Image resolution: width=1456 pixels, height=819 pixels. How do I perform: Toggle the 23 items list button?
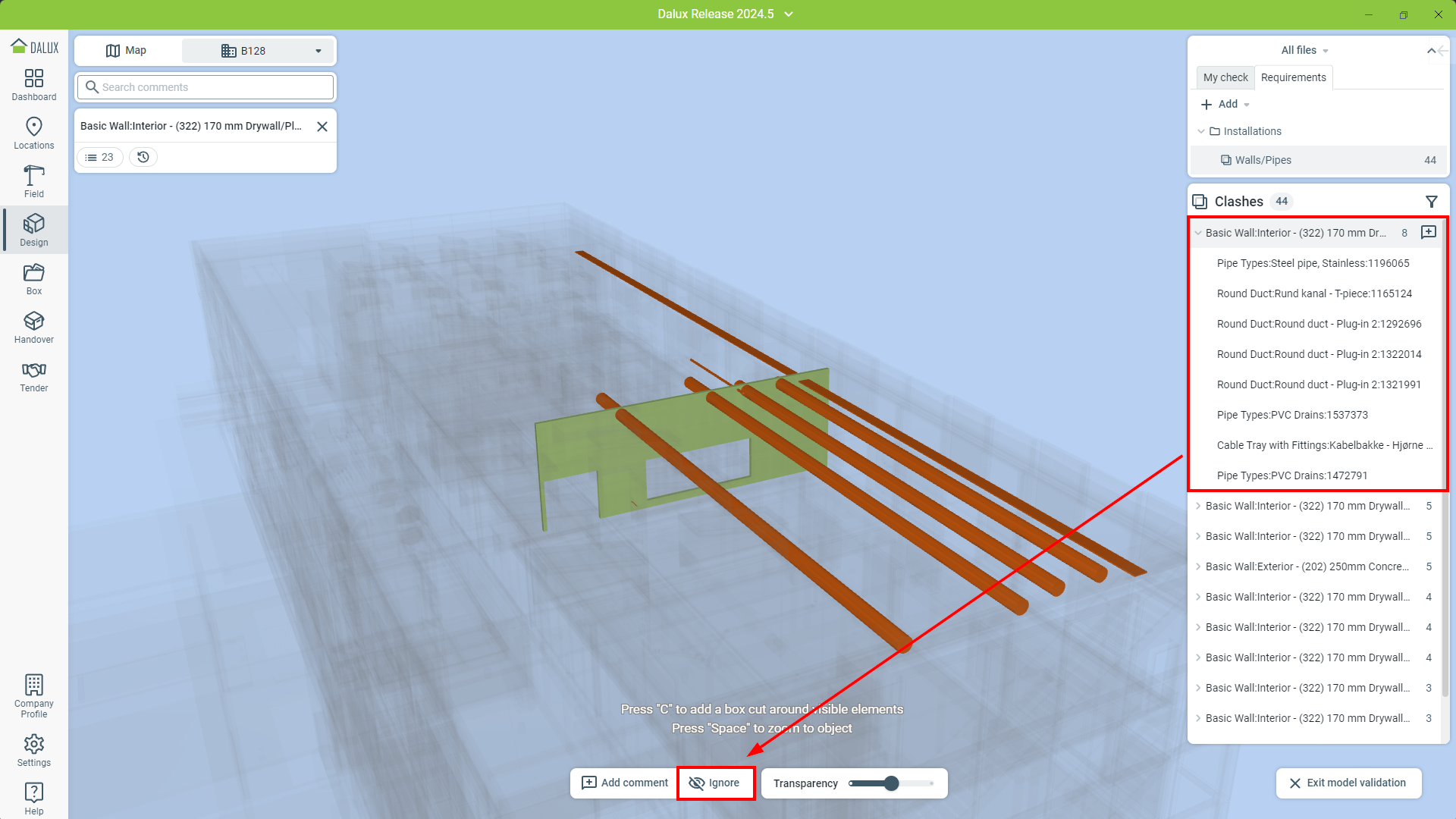[x=99, y=157]
